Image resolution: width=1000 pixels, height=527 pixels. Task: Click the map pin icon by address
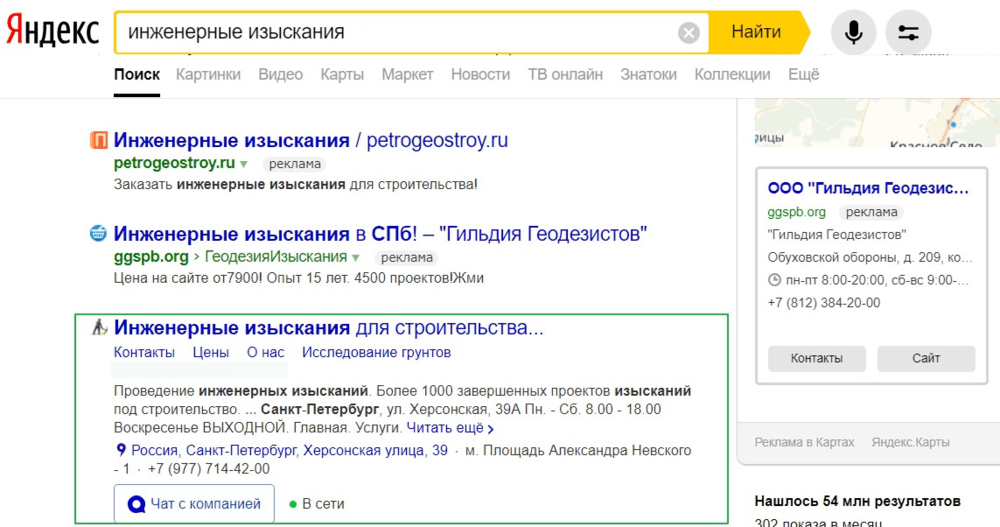click(x=121, y=450)
